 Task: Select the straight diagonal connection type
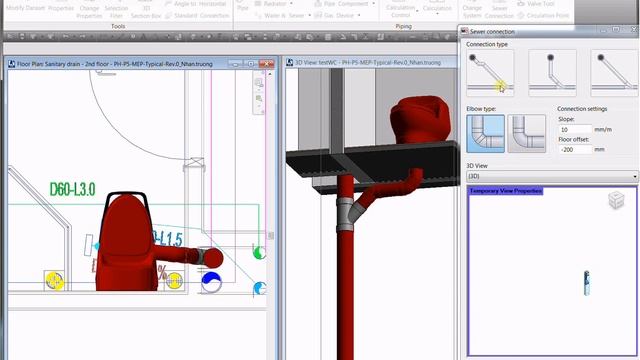point(614,73)
